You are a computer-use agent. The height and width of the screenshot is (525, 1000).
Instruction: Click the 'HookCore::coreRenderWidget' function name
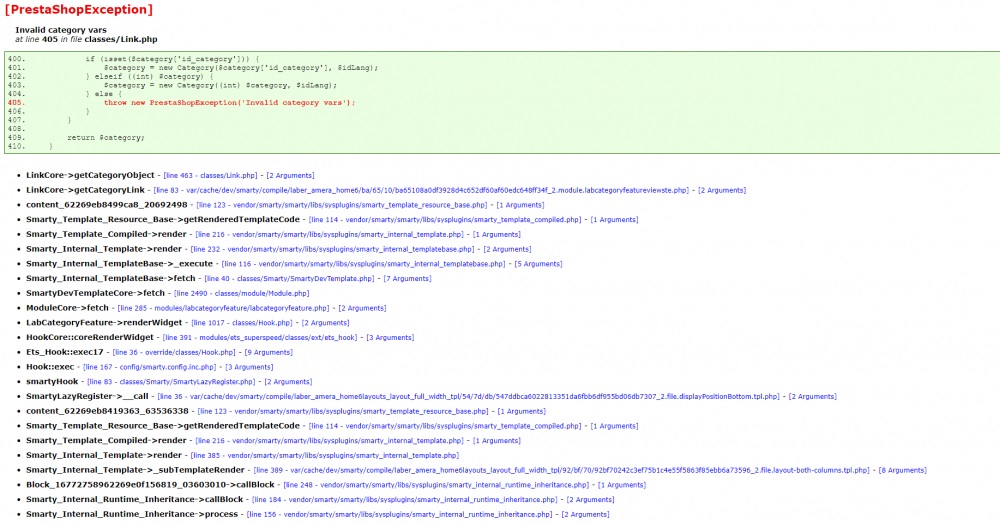click(90, 337)
